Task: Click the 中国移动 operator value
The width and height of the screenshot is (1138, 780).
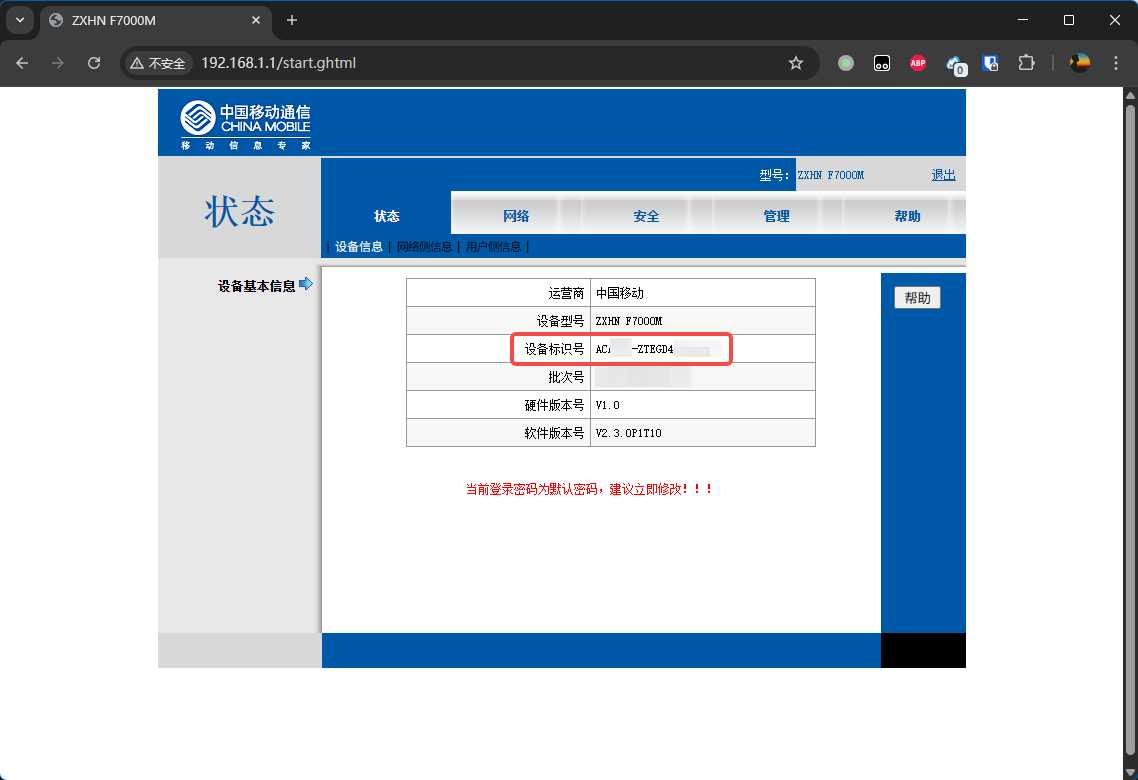Action: pyautogui.click(x=620, y=293)
